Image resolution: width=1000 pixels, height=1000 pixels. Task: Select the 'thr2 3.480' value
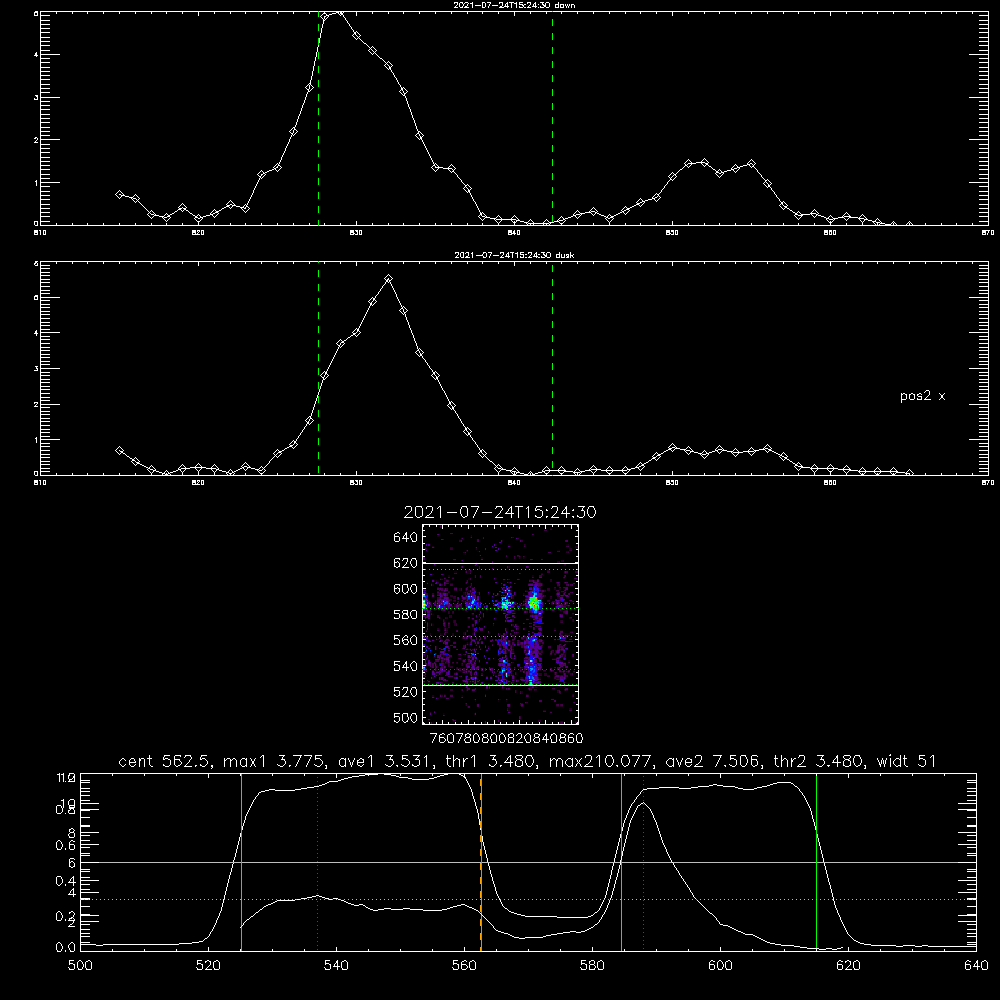(x=818, y=761)
